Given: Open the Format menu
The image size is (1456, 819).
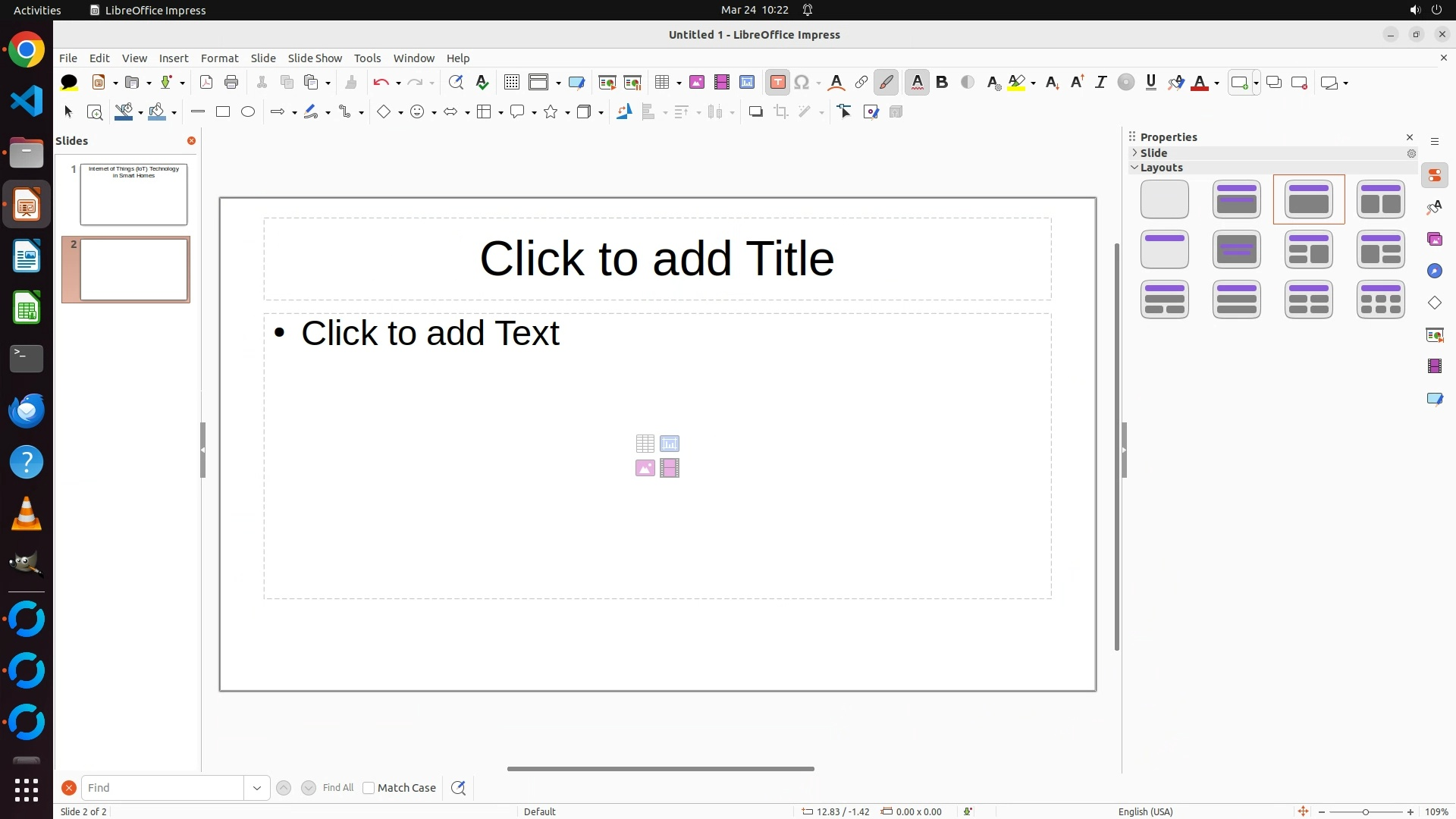Looking at the screenshot, I should pos(219,58).
